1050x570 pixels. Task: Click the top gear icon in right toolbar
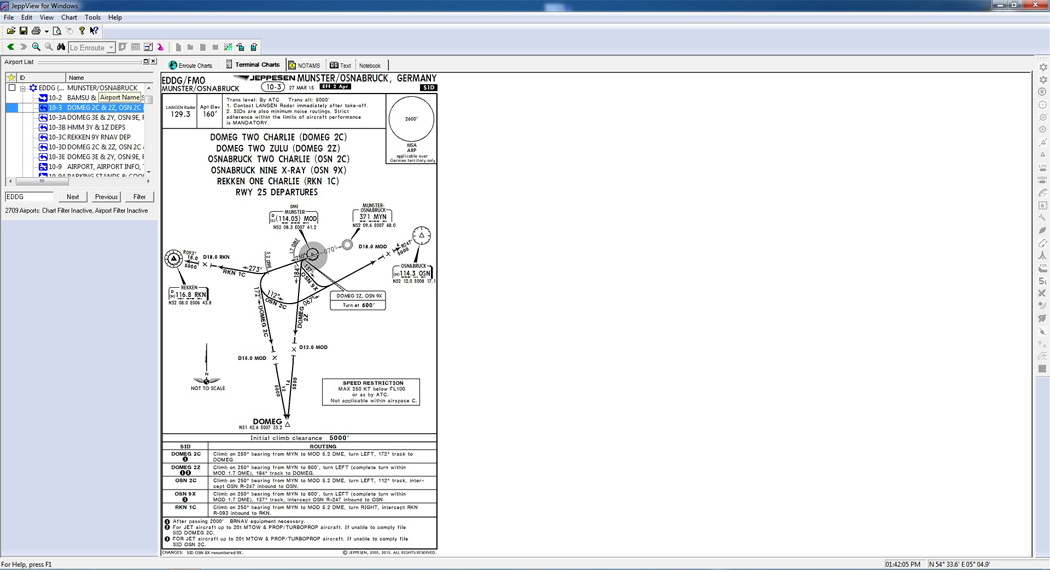(x=1043, y=67)
